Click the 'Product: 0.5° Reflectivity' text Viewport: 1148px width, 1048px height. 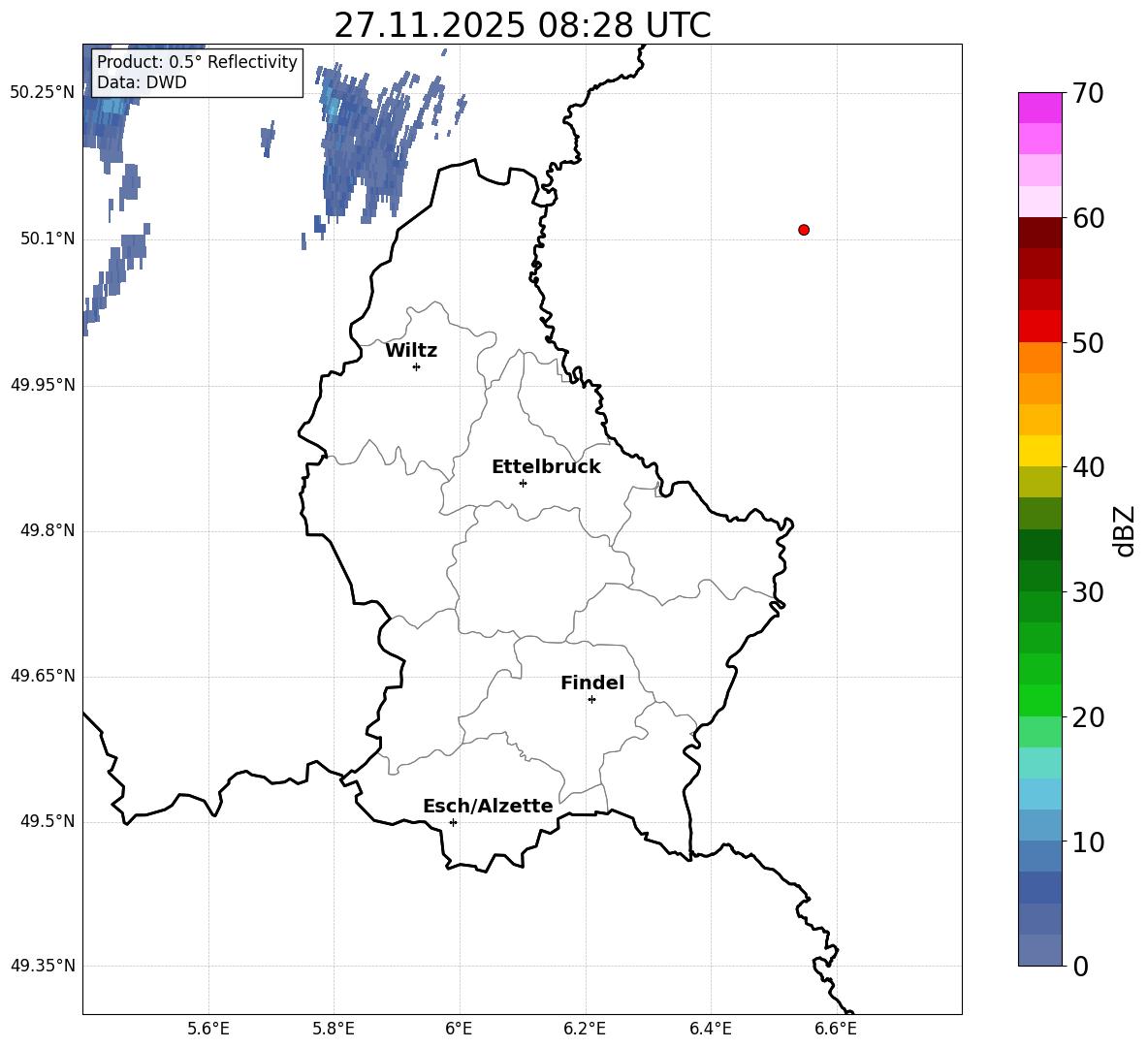(x=197, y=61)
